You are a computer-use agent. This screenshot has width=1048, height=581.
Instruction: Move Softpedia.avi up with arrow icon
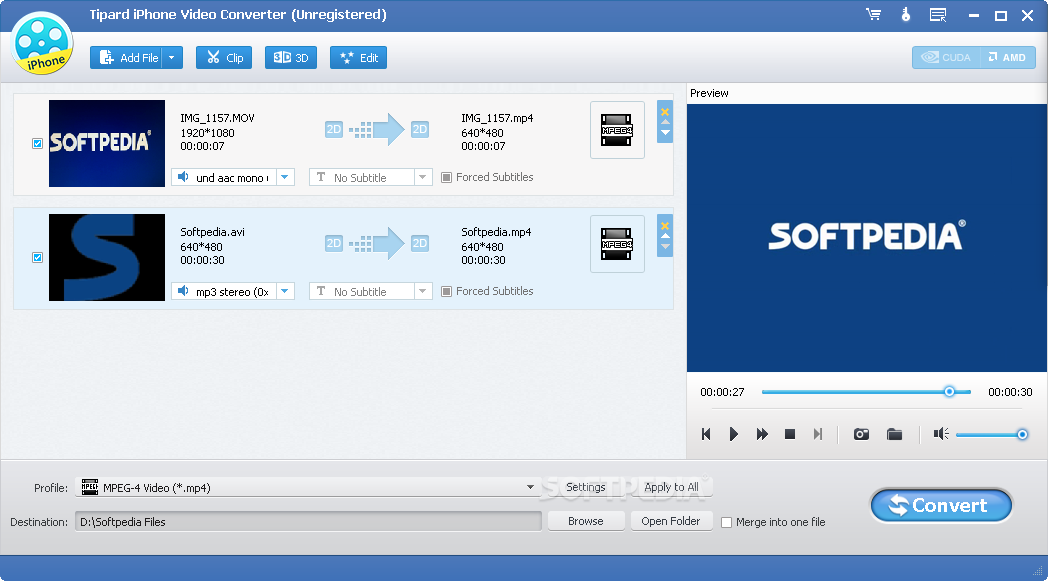[x=665, y=236]
